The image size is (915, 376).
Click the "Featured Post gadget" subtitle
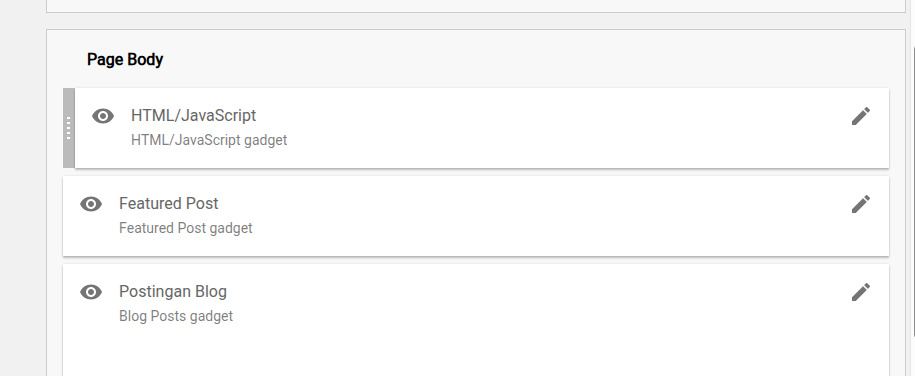186,228
